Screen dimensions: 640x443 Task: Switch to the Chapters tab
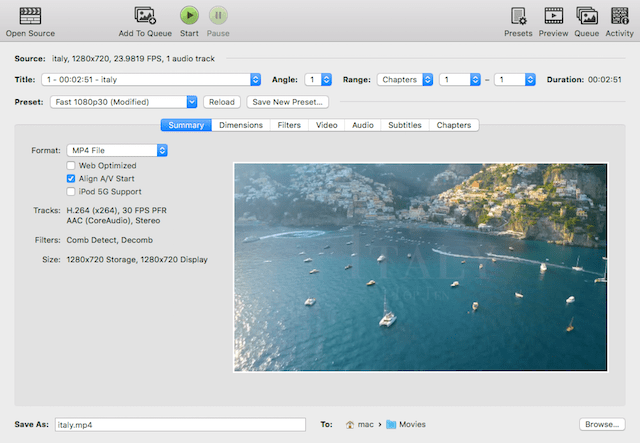click(x=454, y=125)
